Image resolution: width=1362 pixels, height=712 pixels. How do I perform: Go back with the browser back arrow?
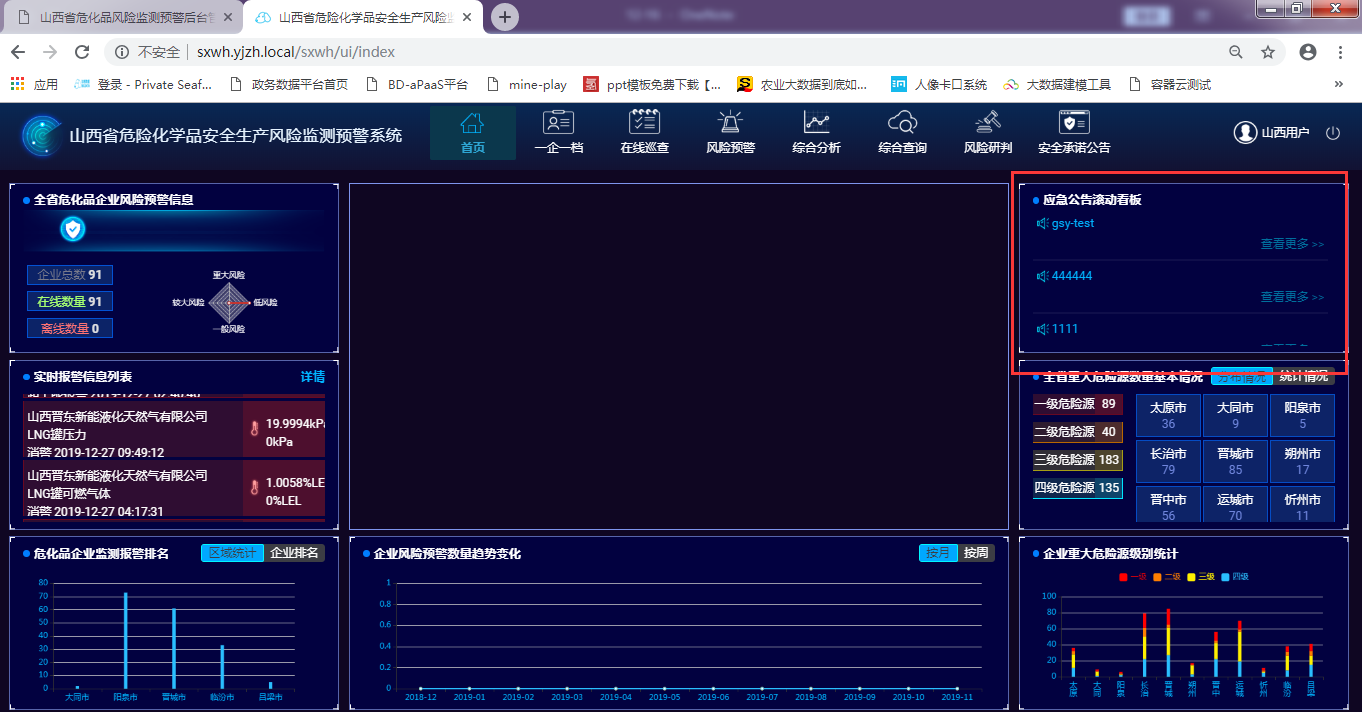point(19,52)
